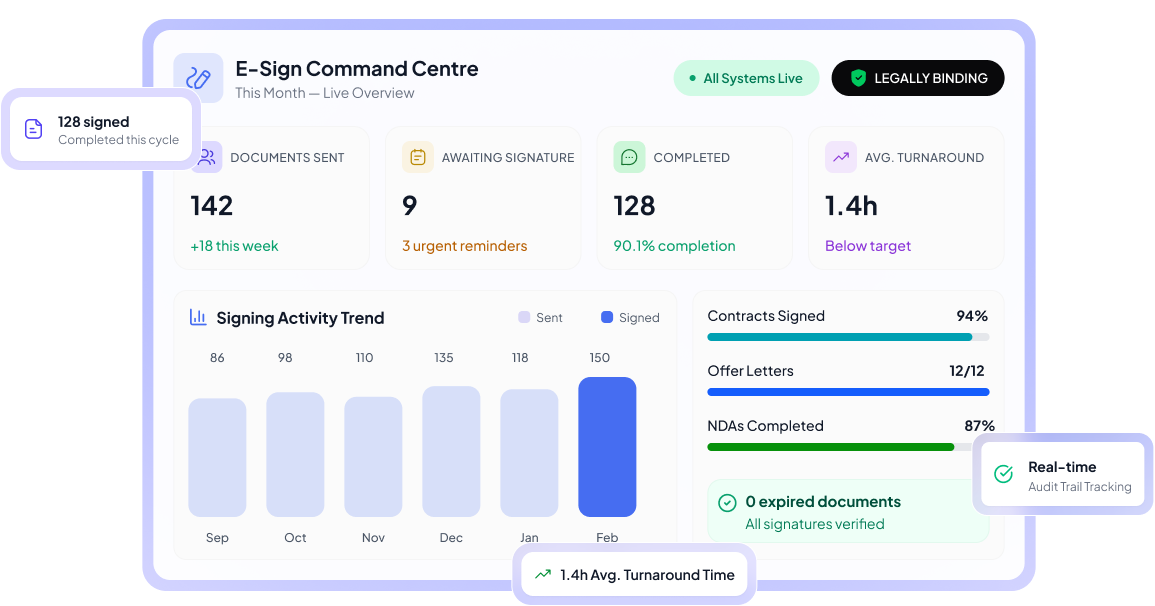Click the document icon beside 128 signed
This screenshot has width=1155, height=606.
click(34, 129)
